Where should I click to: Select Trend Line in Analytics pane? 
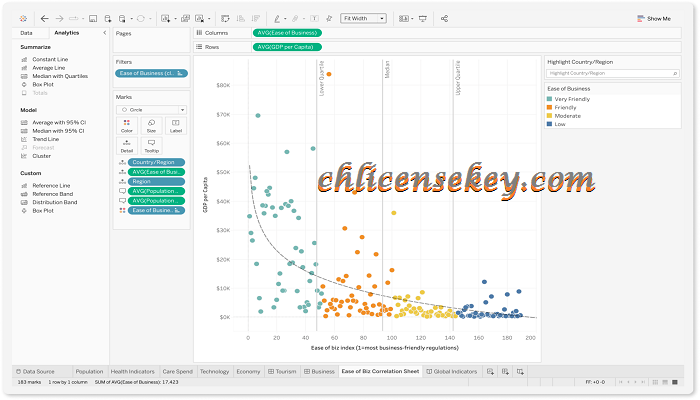[x=46, y=139]
